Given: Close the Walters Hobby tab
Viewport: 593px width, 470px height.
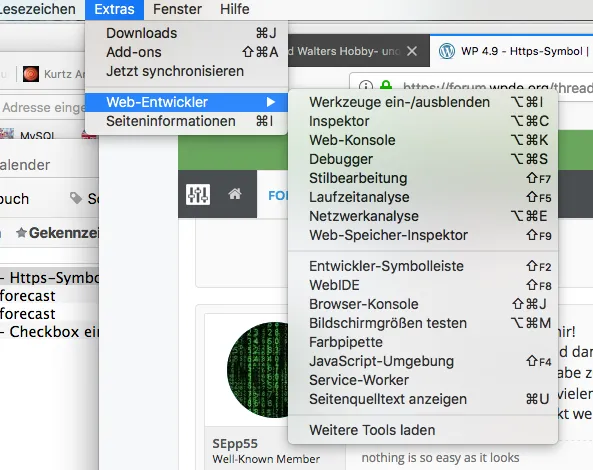Looking at the screenshot, I should [x=412, y=51].
